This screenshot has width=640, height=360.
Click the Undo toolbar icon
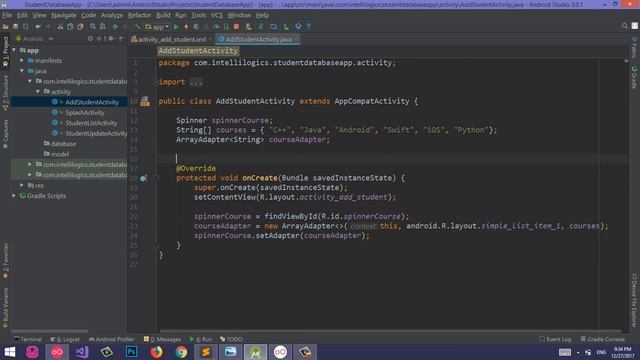(x=38, y=27)
